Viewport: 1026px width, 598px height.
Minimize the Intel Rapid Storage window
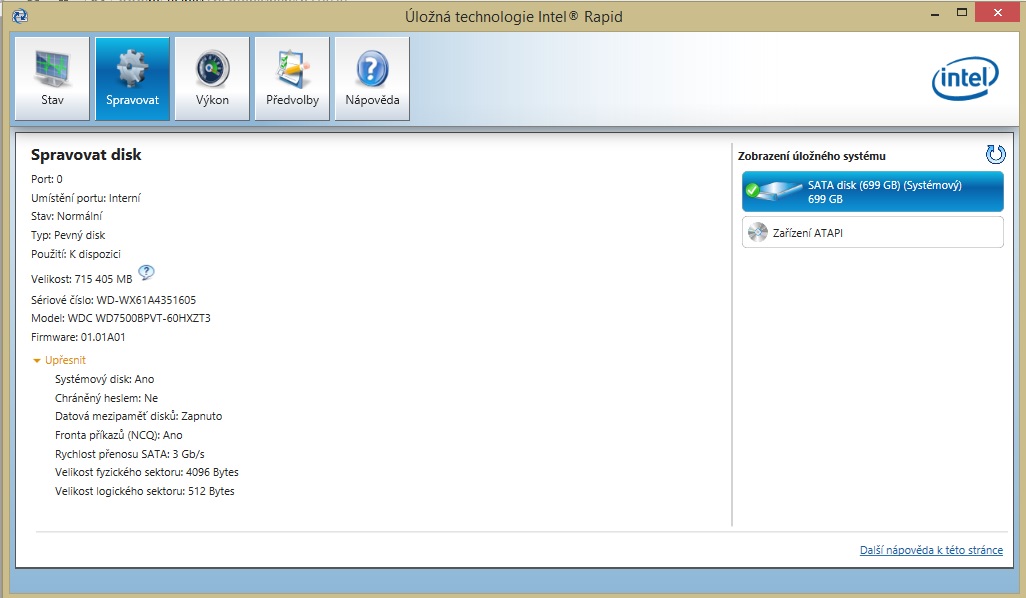pyautogui.click(x=936, y=12)
